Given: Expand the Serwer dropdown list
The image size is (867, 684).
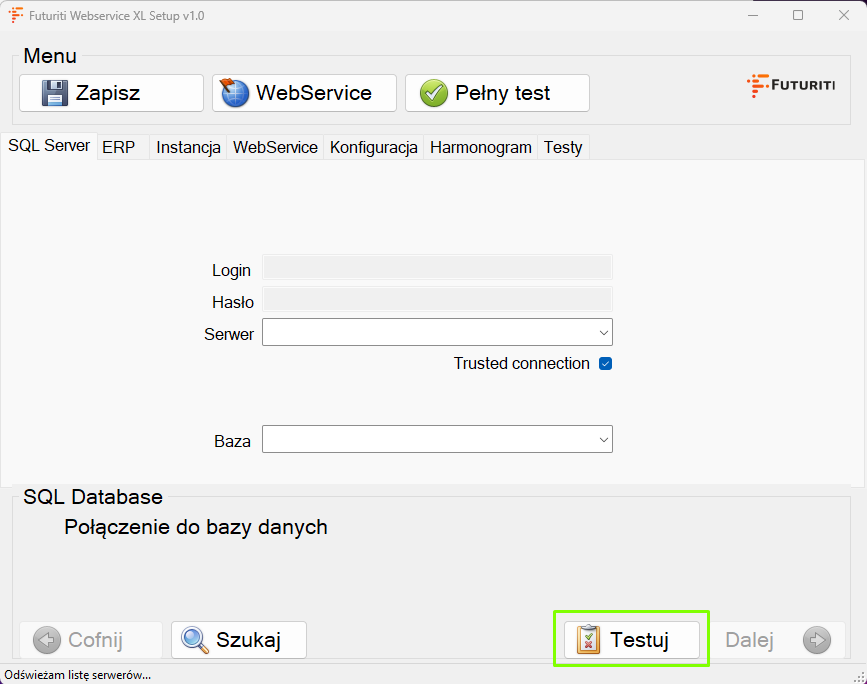Looking at the screenshot, I should coord(603,332).
